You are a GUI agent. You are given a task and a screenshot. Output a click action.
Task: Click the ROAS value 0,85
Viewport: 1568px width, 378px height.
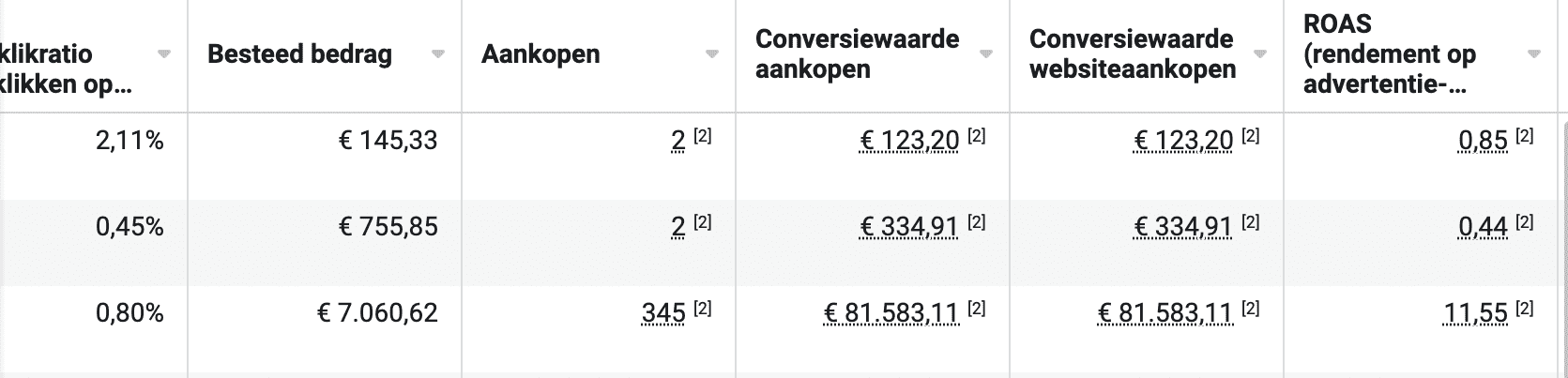point(1483,141)
